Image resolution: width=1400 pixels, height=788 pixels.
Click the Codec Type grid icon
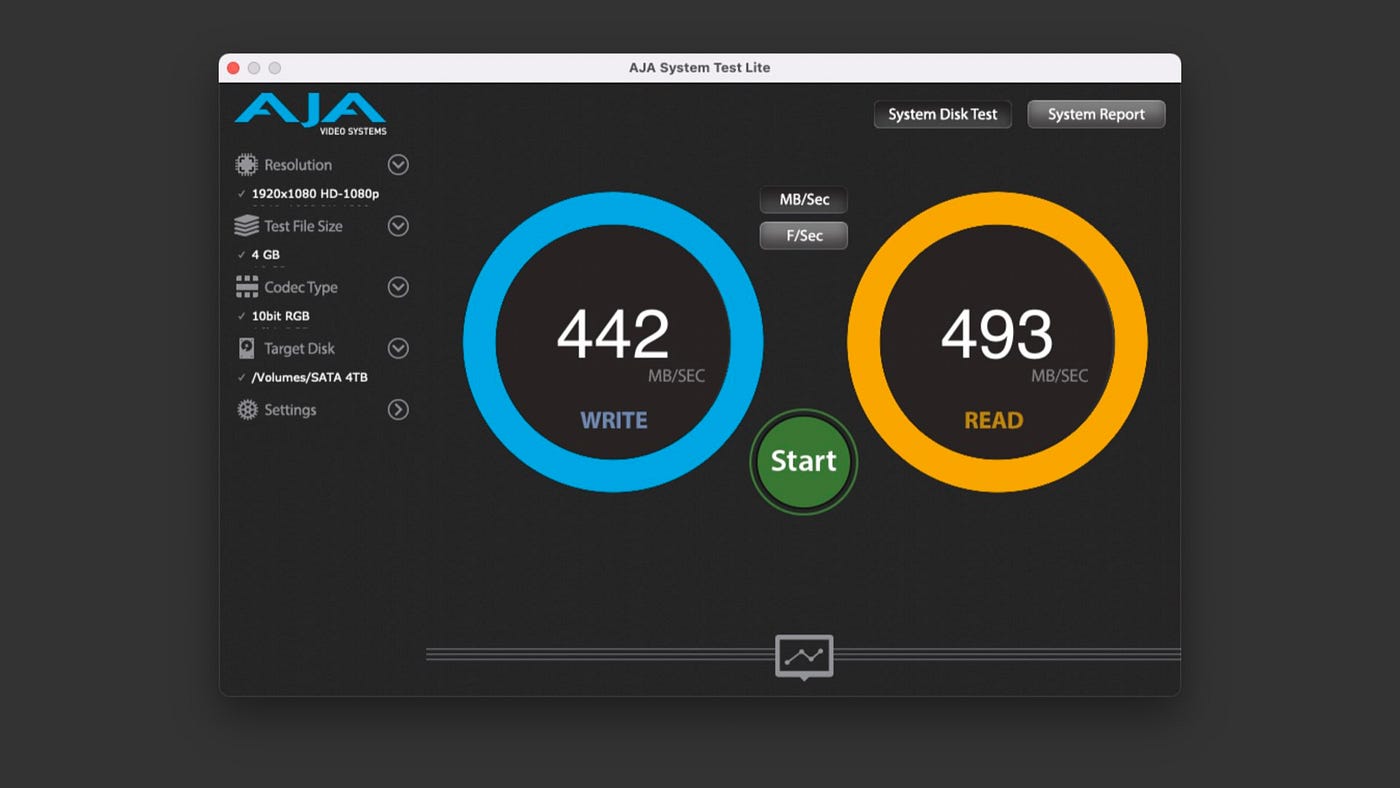246,287
